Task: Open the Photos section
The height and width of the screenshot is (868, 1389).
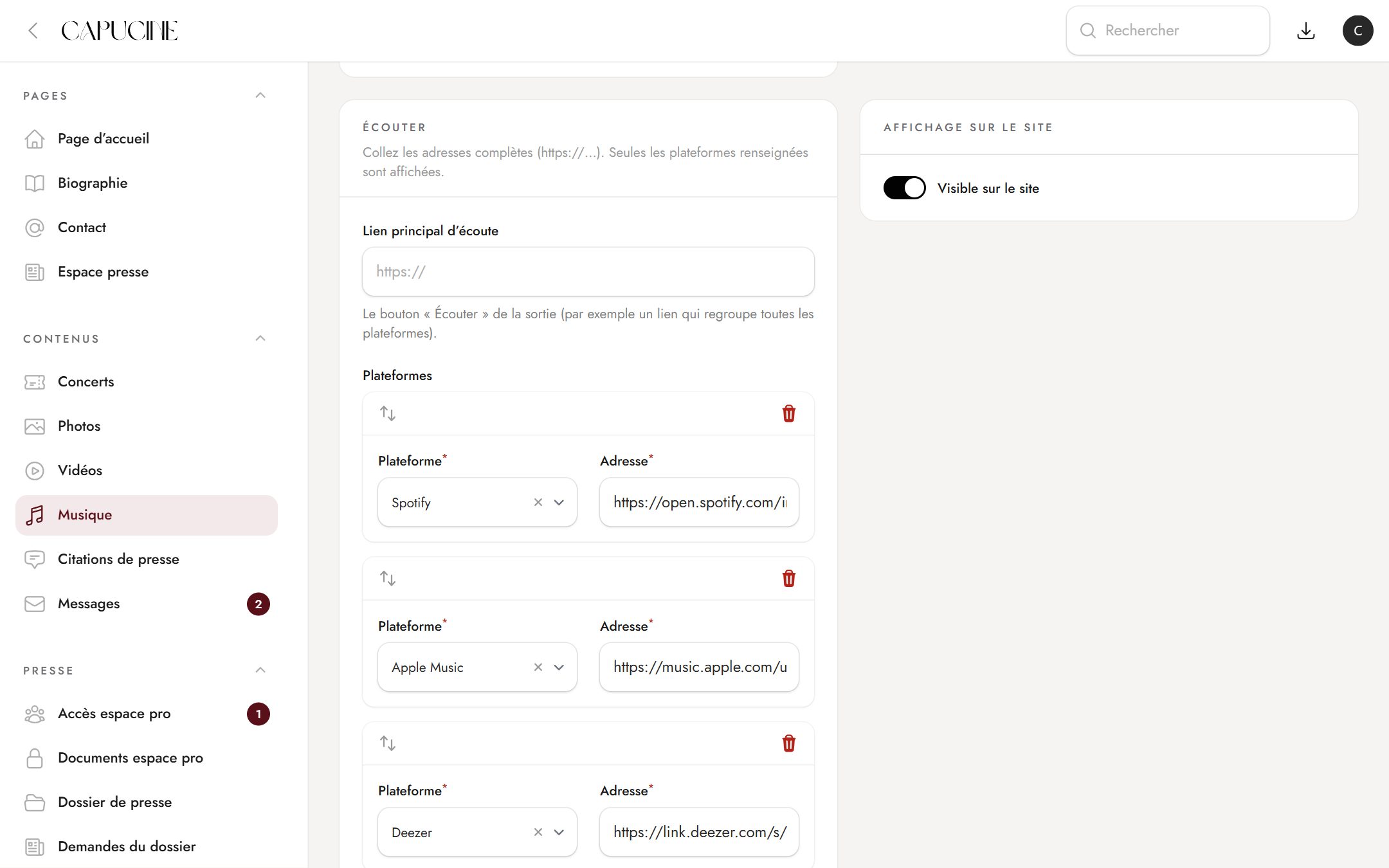Action: 147,426
